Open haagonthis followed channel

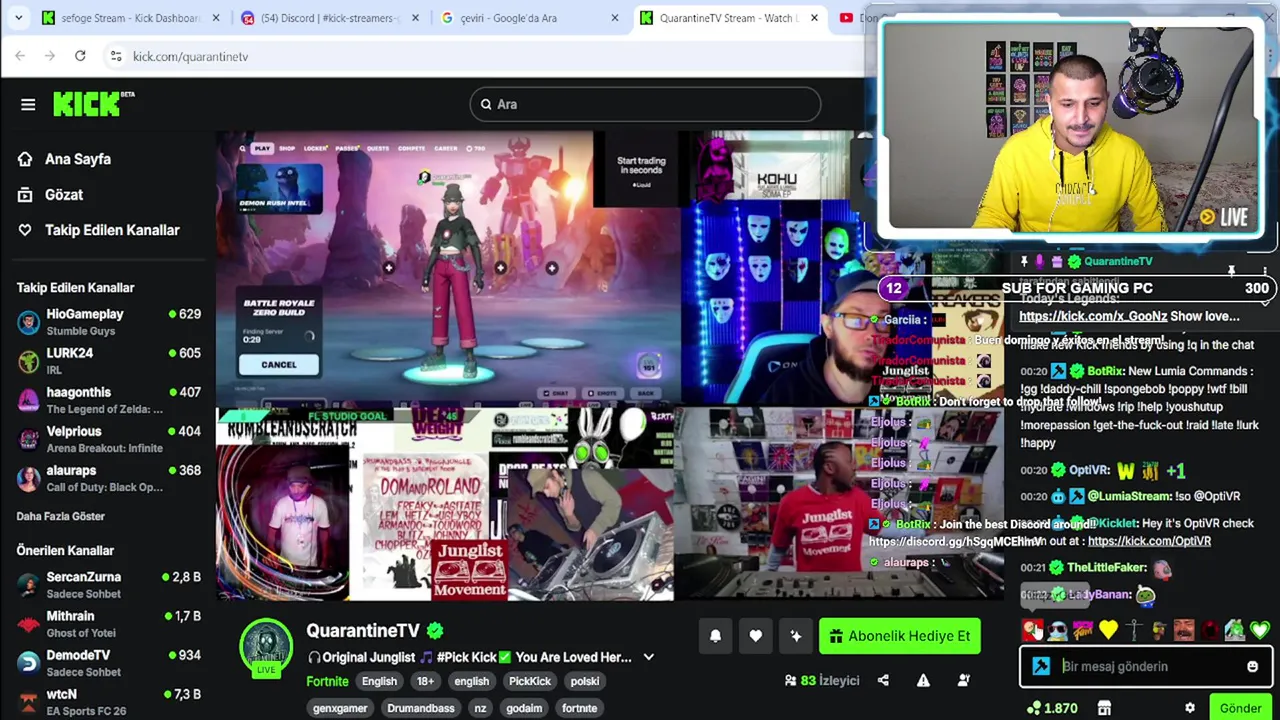(108, 400)
